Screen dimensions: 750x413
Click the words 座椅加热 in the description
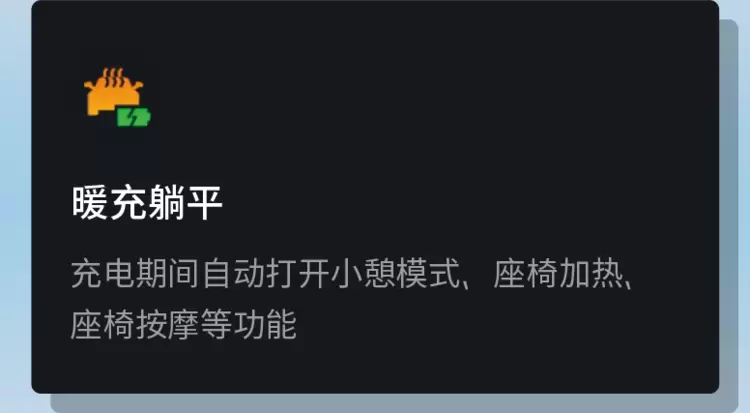click(558, 274)
